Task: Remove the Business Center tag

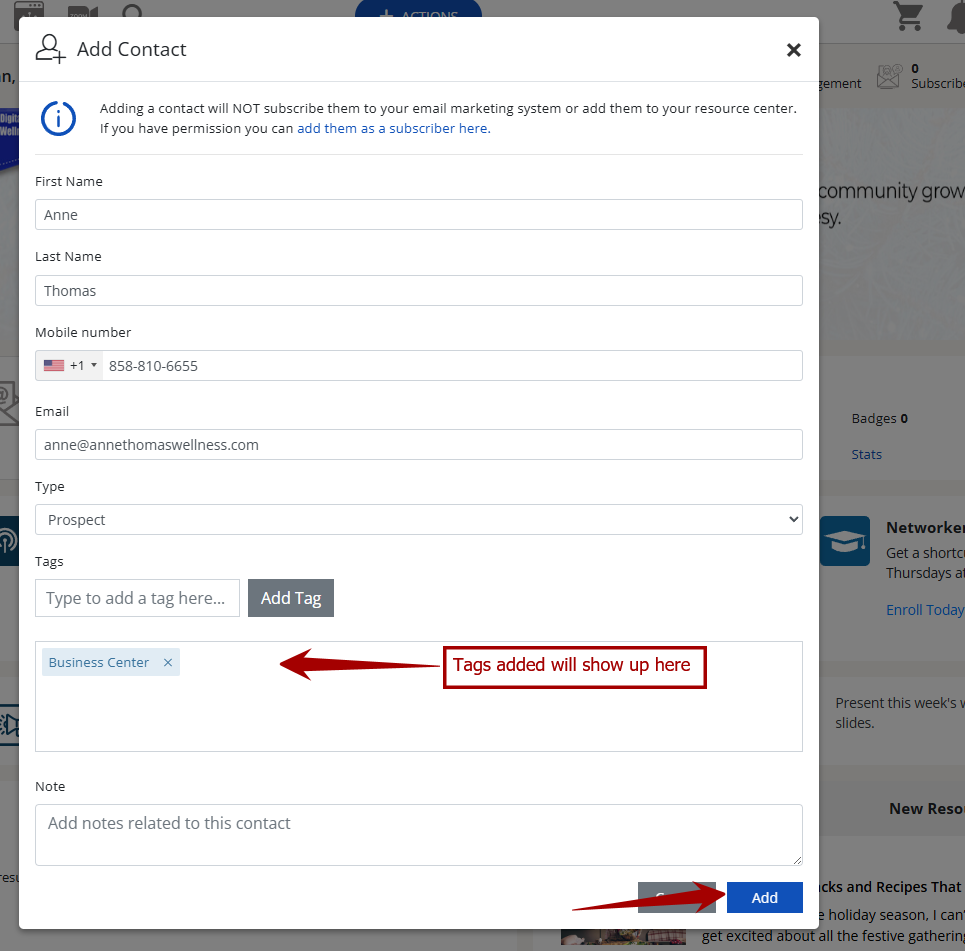Action: [168, 662]
